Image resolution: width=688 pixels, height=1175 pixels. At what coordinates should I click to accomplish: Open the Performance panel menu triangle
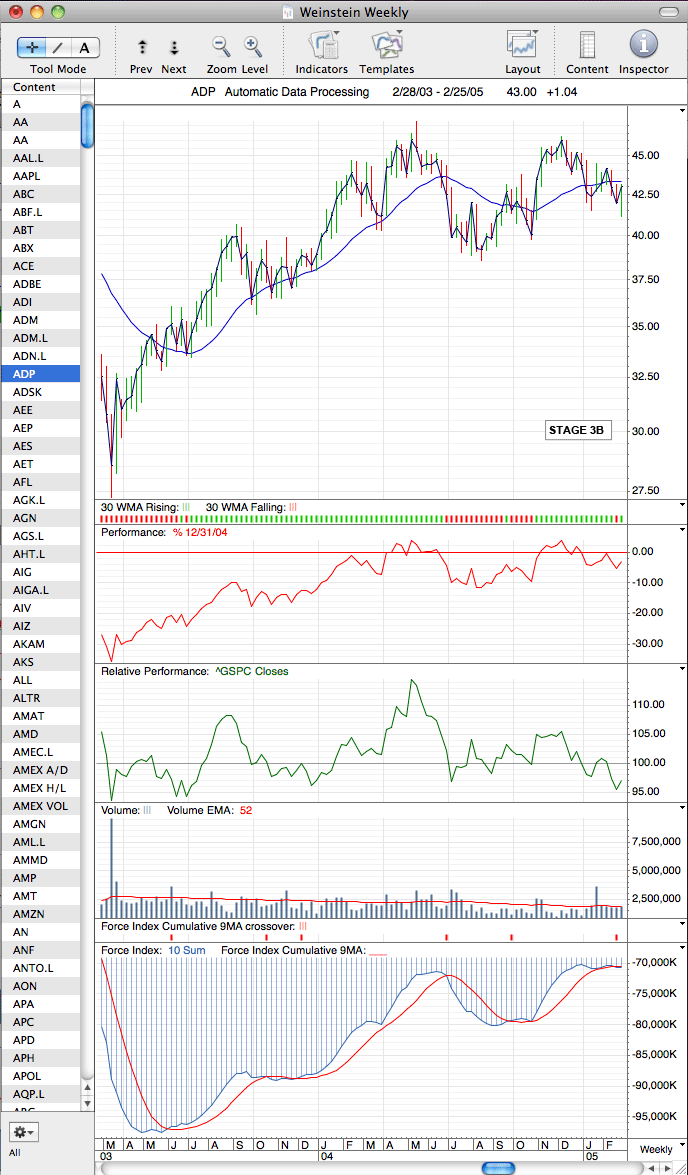[682, 530]
